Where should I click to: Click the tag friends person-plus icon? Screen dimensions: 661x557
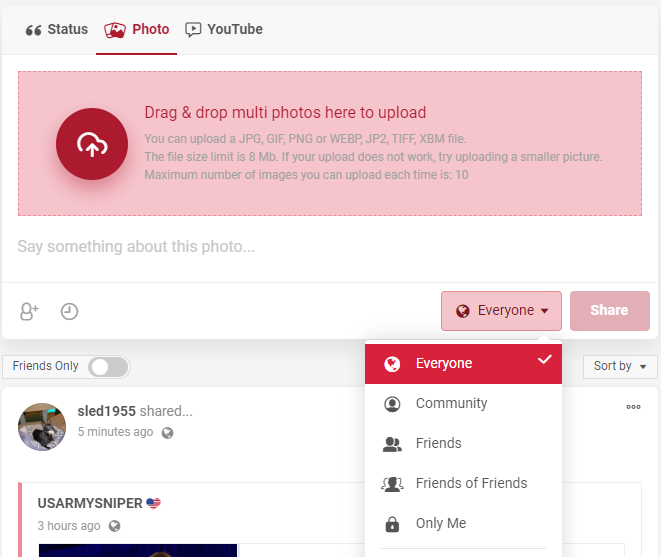(x=29, y=312)
